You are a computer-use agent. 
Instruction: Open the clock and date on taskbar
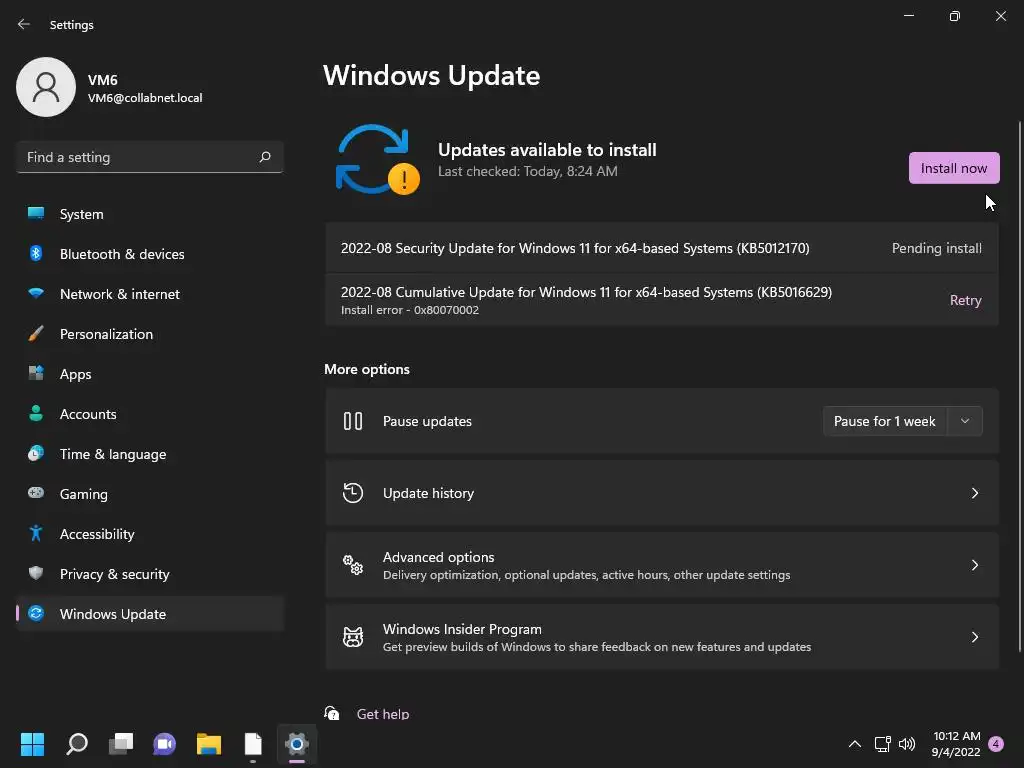(x=956, y=744)
